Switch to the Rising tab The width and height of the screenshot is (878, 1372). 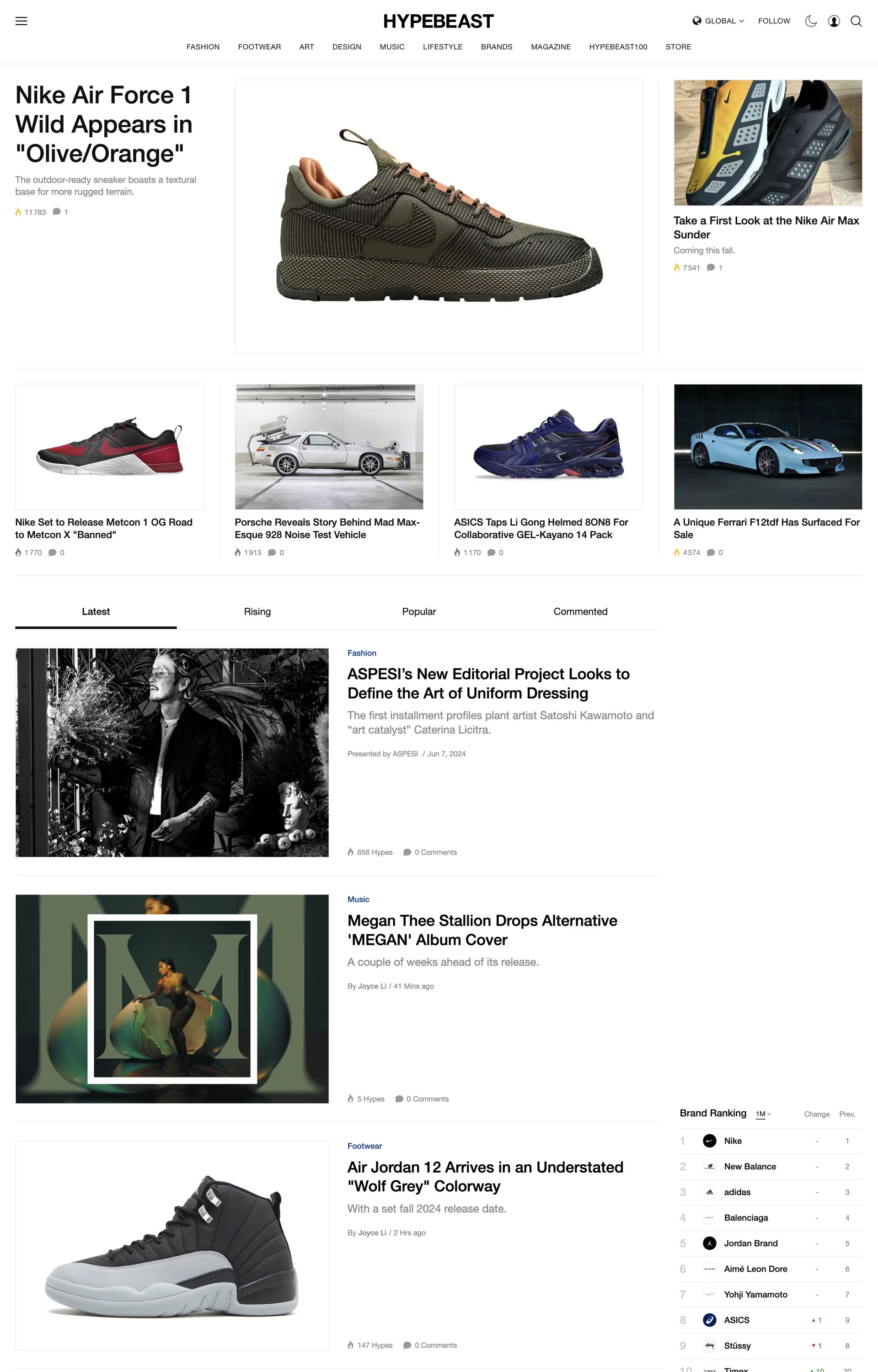coord(257,611)
